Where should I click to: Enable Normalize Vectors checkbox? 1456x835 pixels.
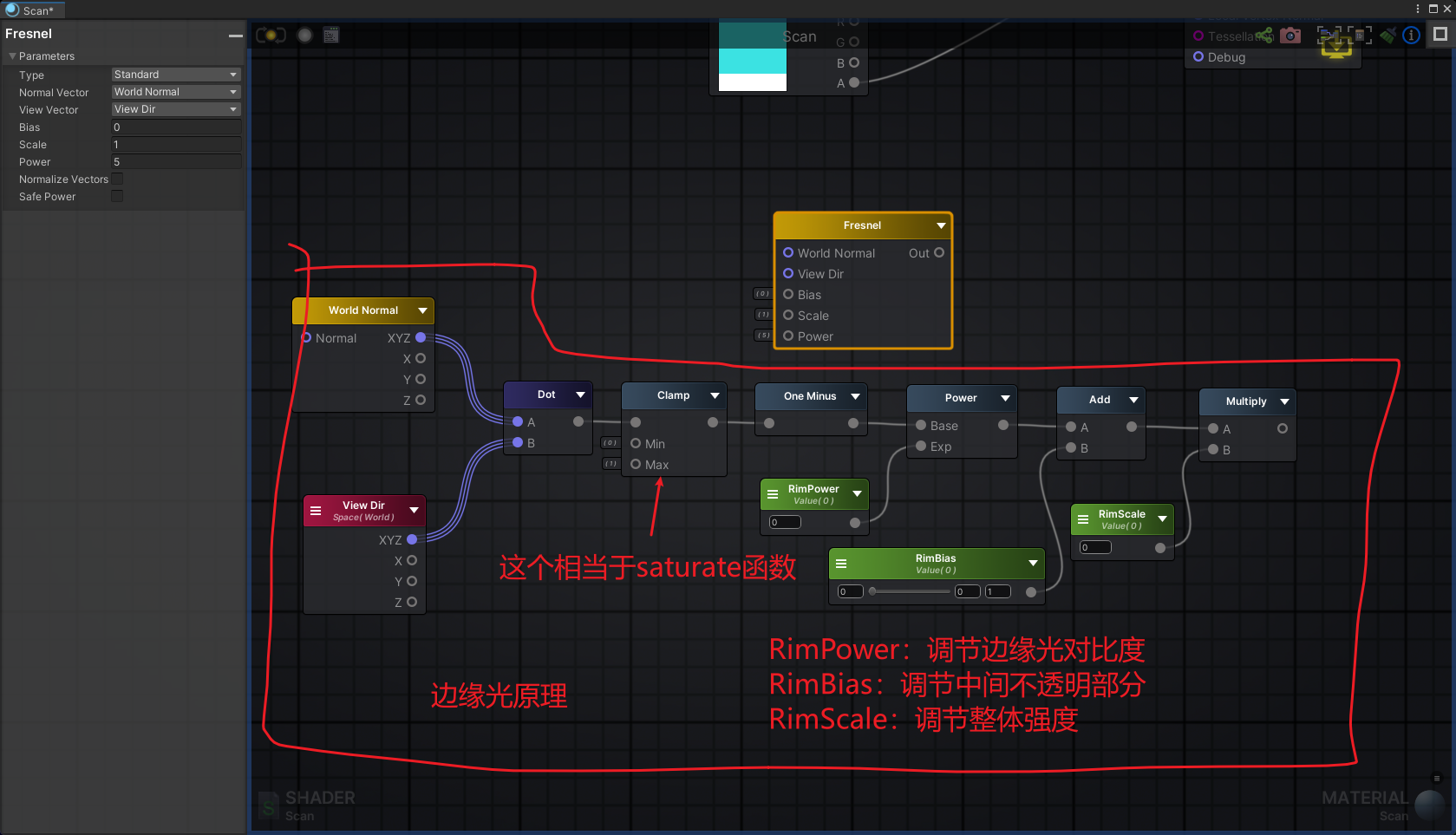click(117, 179)
